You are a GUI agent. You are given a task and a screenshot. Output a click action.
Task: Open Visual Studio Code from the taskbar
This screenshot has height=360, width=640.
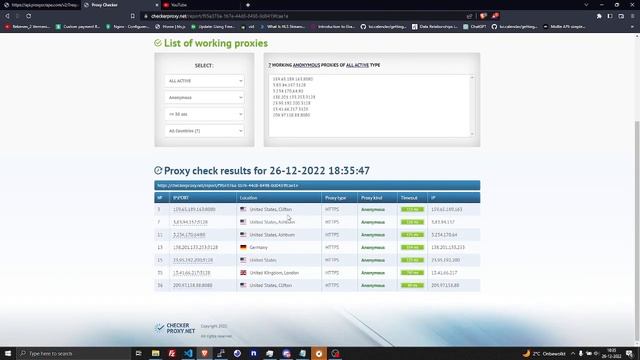click(188, 353)
